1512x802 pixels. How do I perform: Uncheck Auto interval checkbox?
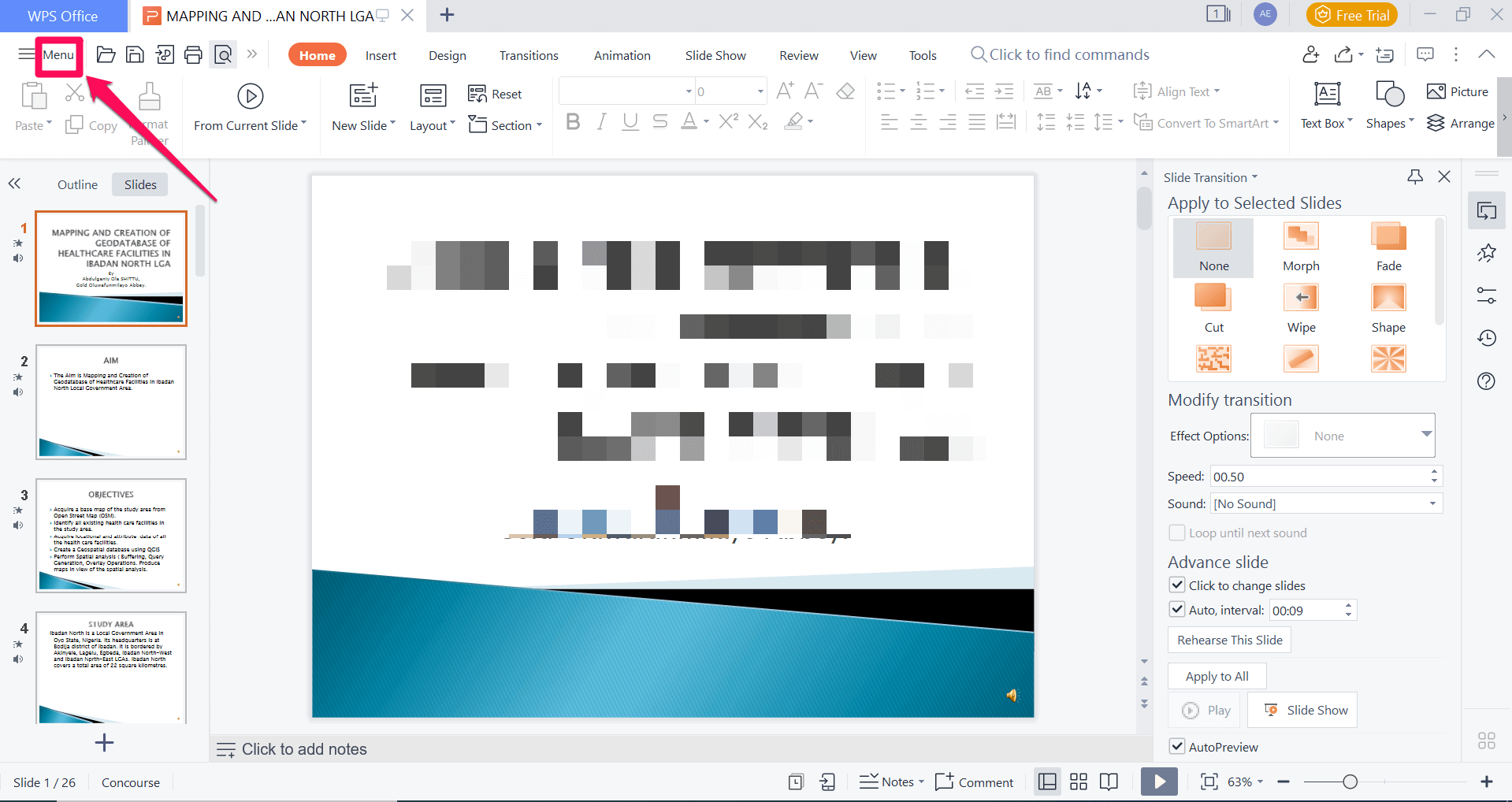coord(1177,609)
